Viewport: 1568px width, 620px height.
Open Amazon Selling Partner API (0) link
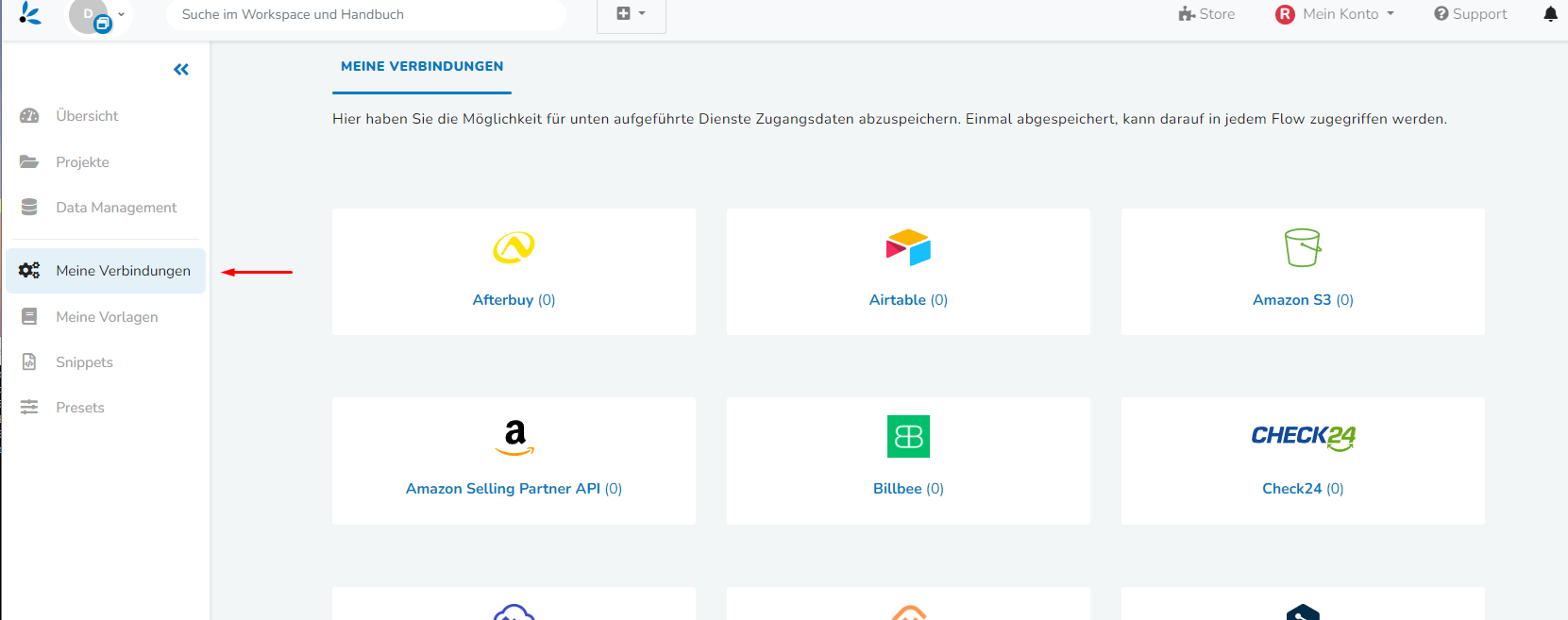point(514,489)
